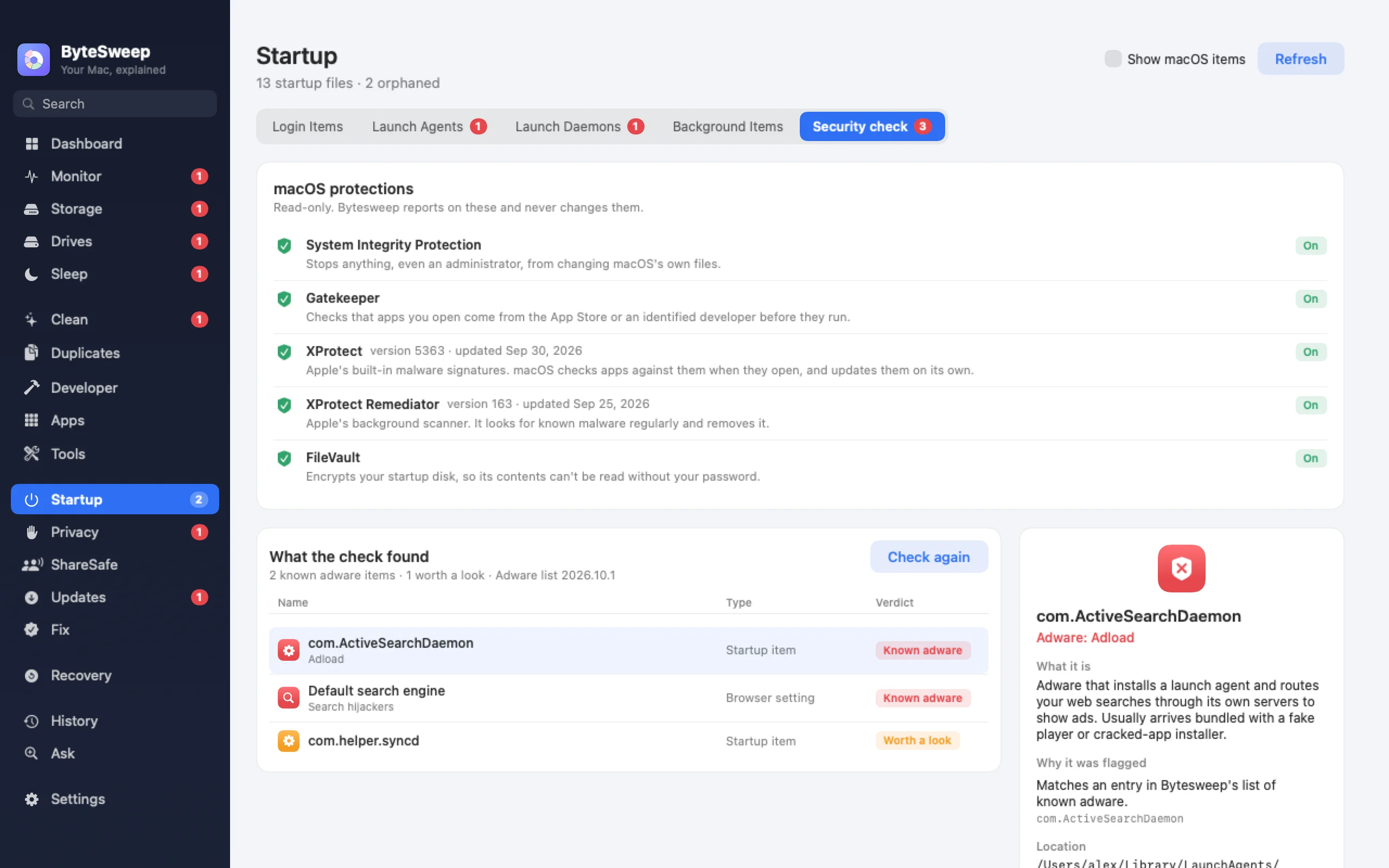Go to Storage in sidebar
1389x868 pixels.
[x=115, y=209]
